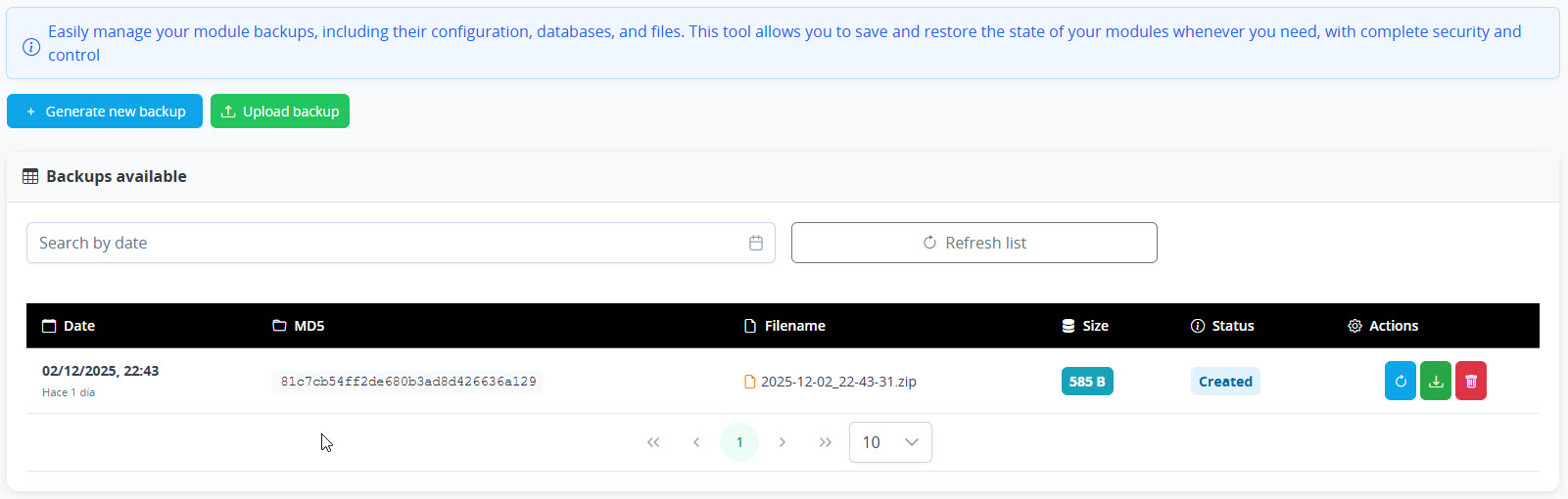
Task: Click Upload backup button
Action: pos(280,112)
